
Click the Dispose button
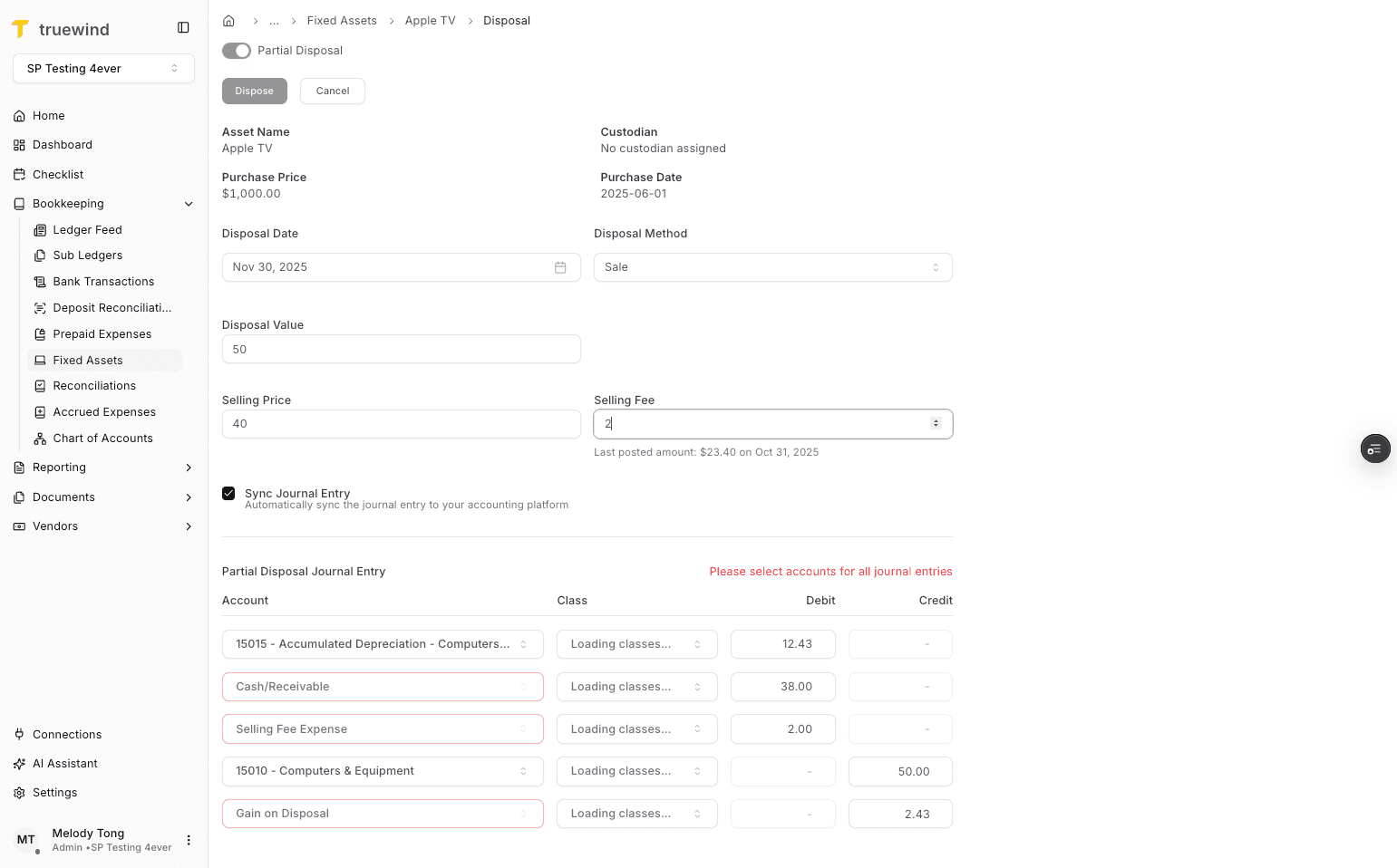(x=254, y=91)
